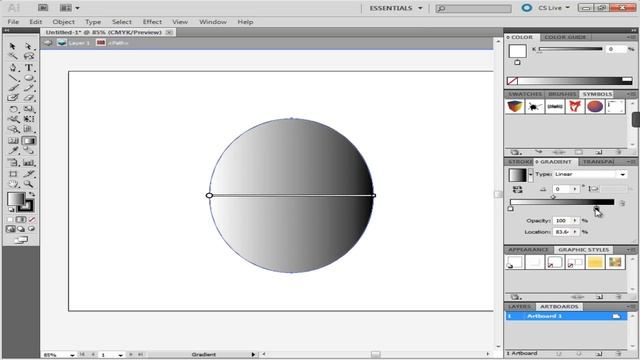Open the Effect menu
The height and width of the screenshot is (360, 640).
tap(152, 22)
